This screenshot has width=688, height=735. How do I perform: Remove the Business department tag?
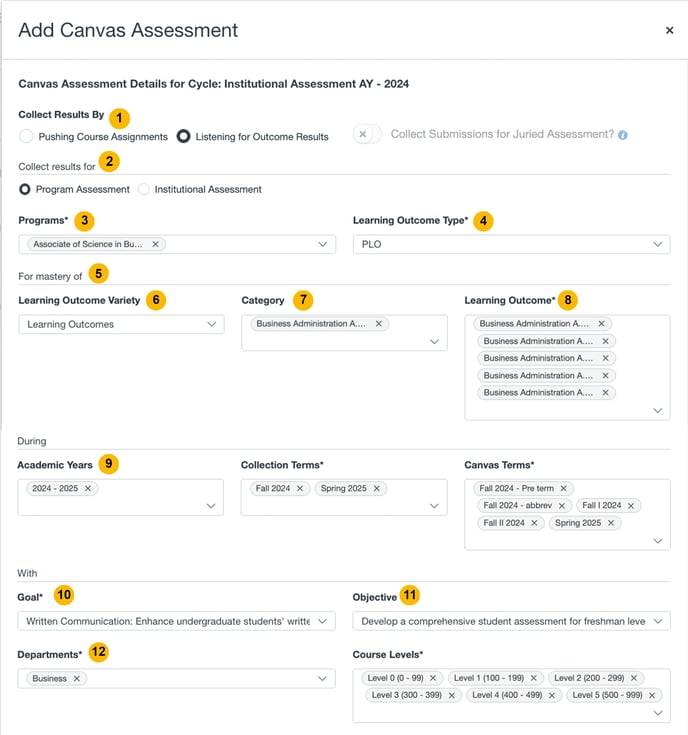(76, 678)
